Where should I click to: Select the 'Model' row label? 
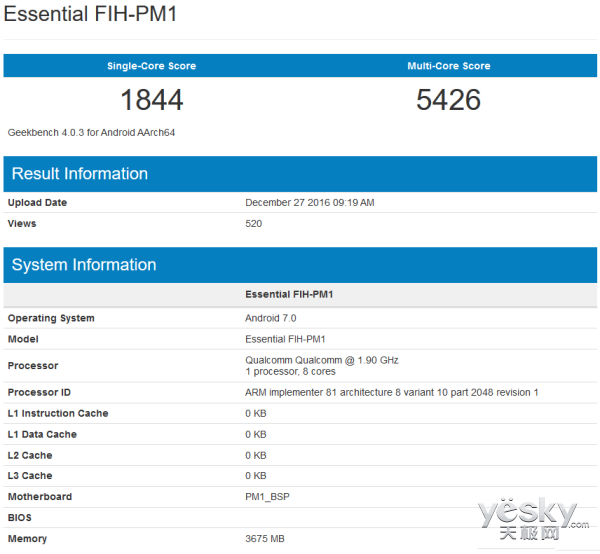tap(23, 339)
